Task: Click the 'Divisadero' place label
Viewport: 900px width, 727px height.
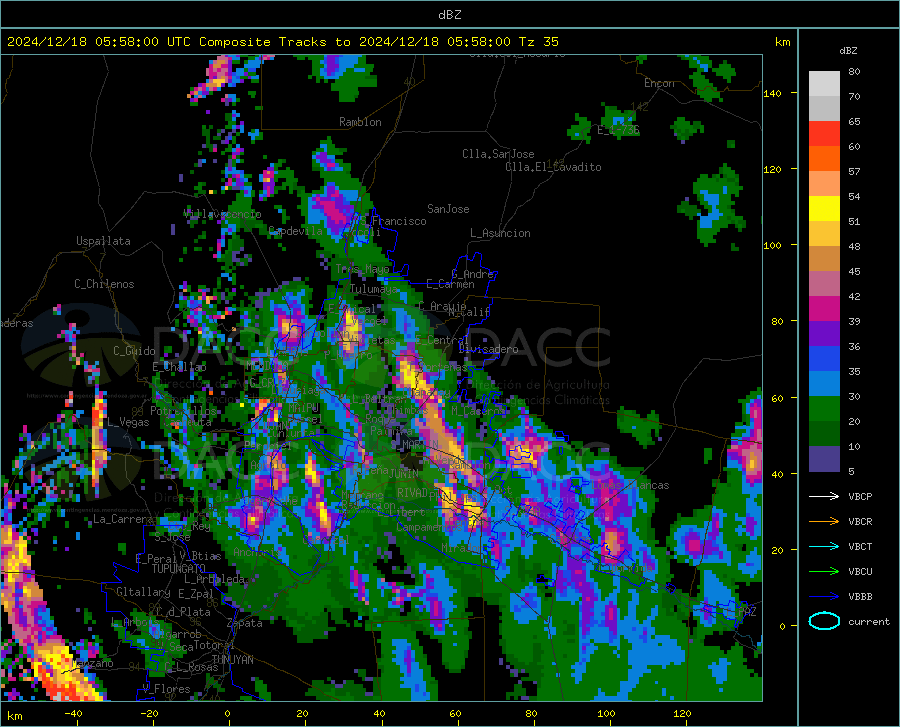Action: pyautogui.click(x=488, y=349)
